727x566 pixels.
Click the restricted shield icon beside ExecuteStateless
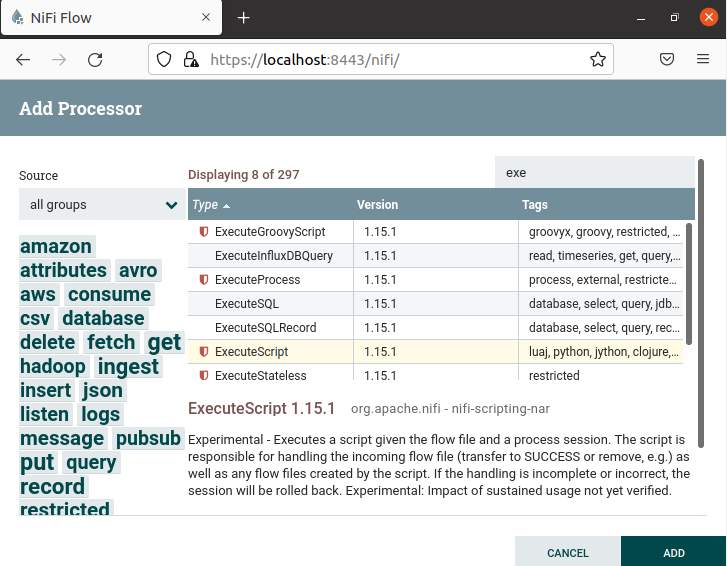click(204, 376)
